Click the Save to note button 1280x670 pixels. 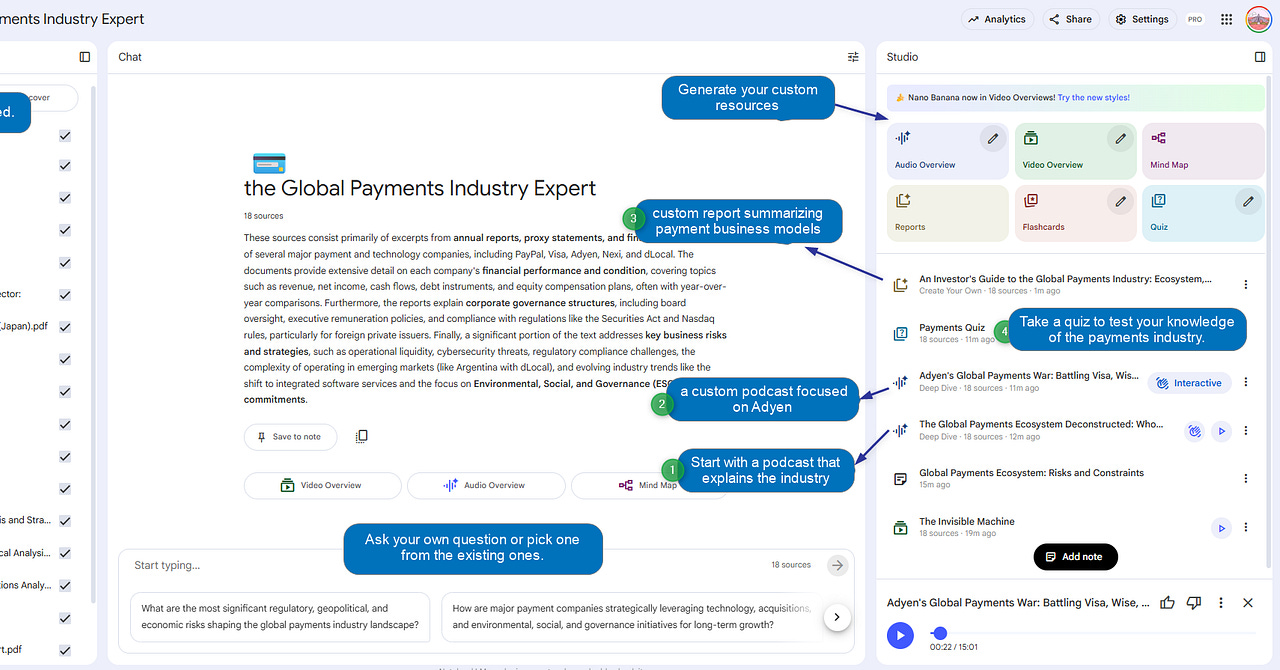pos(290,437)
